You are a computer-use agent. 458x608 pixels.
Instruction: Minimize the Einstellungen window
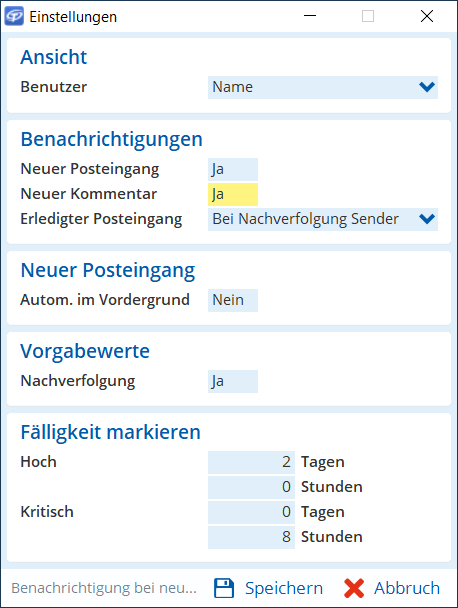310,16
